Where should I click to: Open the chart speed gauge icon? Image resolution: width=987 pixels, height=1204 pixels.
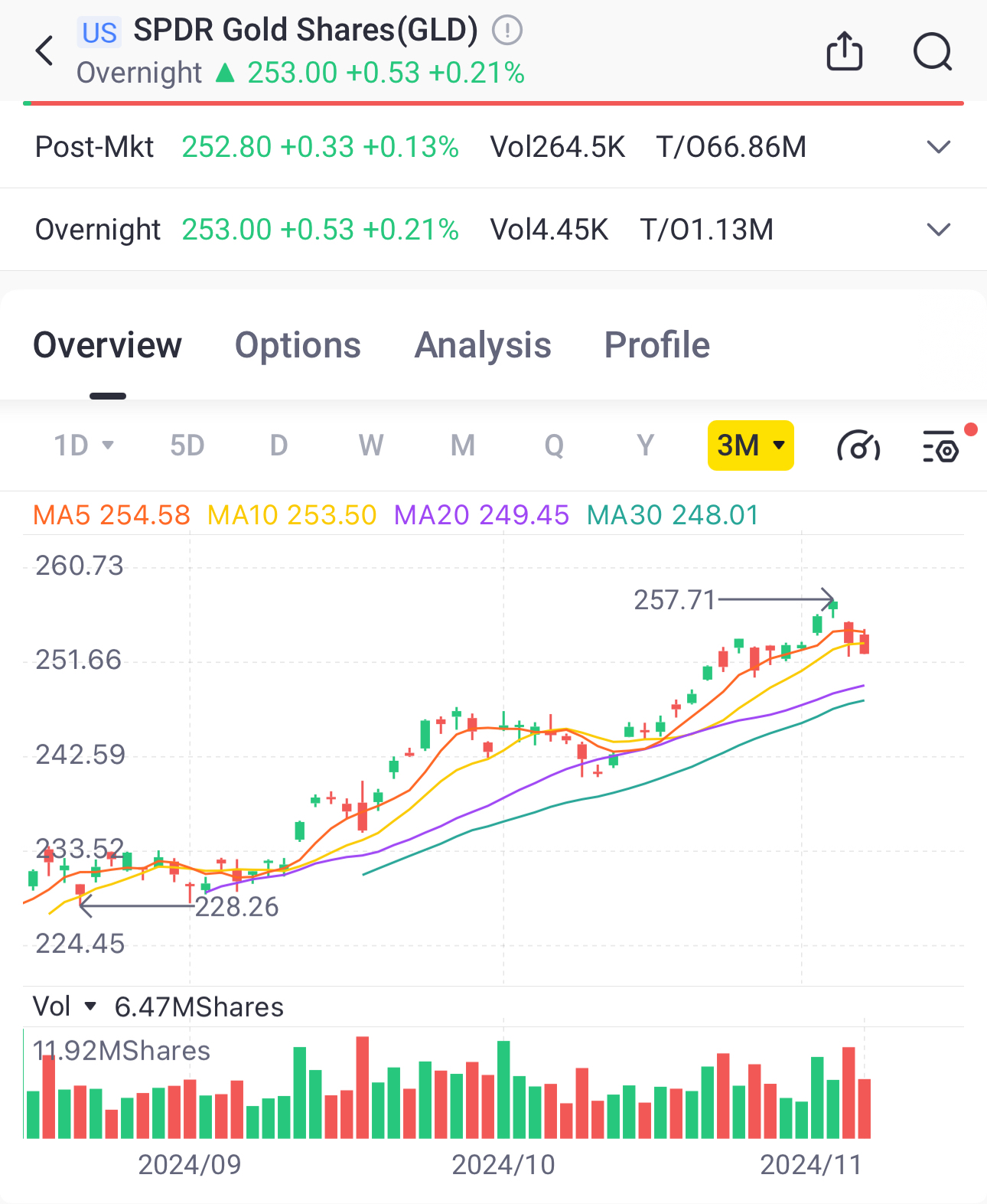pyautogui.click(x=858, y=446)
